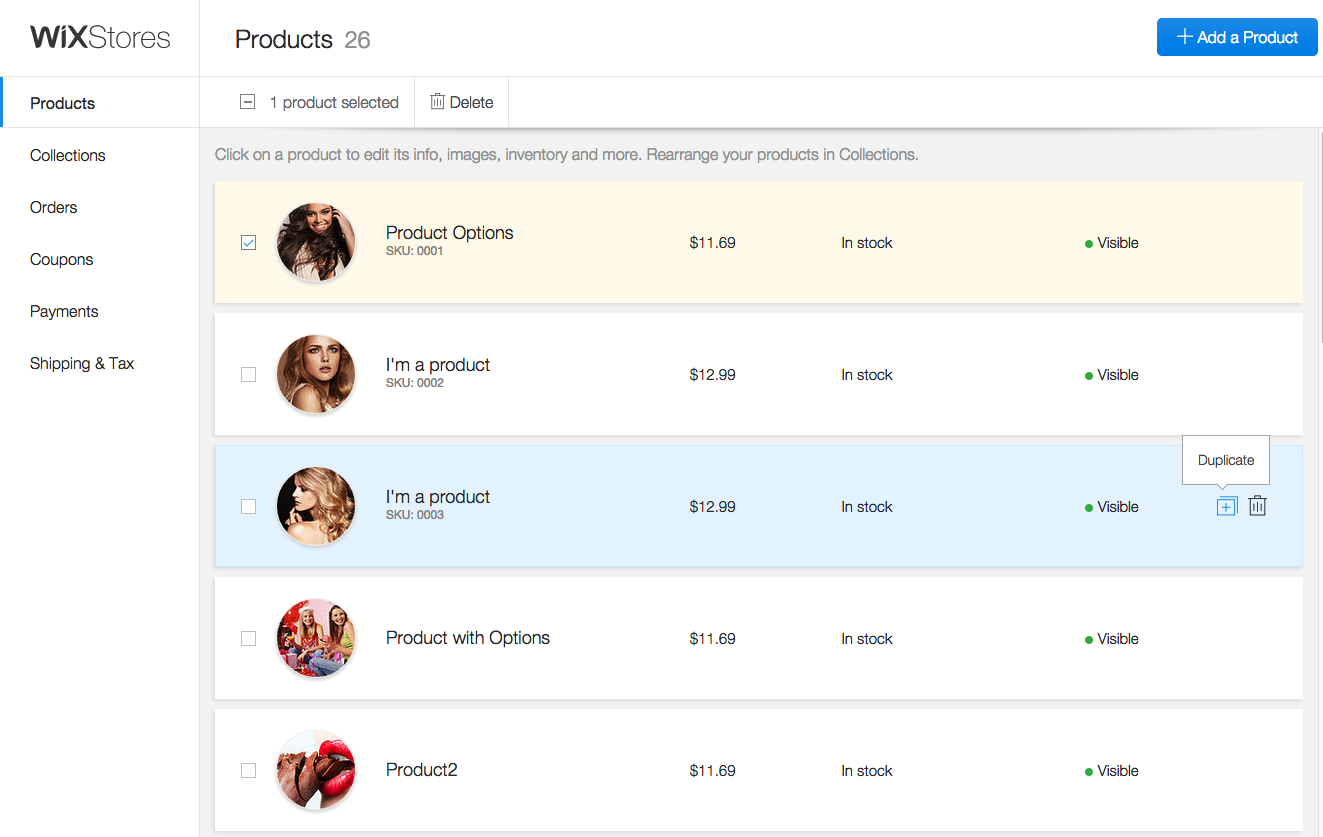This screenshot has width=1323, height=837.
Task: Uncheck the Product Options checkbox
Action: 249,243
